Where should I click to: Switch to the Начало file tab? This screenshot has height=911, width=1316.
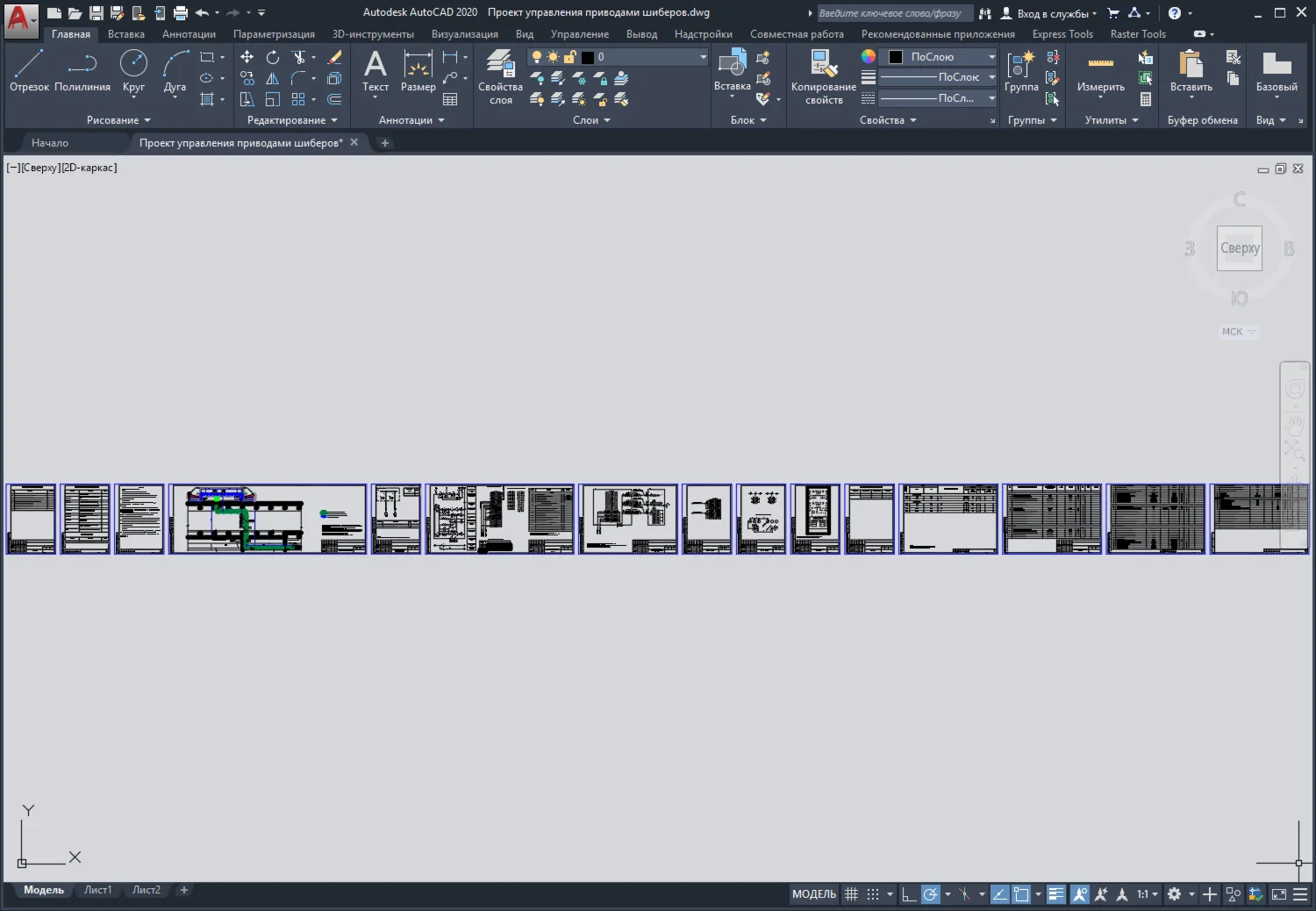[x=50, y=143]
